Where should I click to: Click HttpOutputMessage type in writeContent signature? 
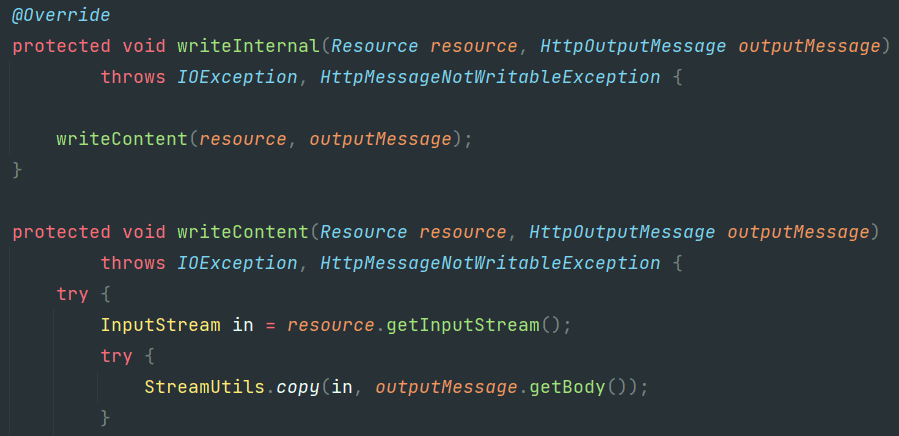point(622,232)
